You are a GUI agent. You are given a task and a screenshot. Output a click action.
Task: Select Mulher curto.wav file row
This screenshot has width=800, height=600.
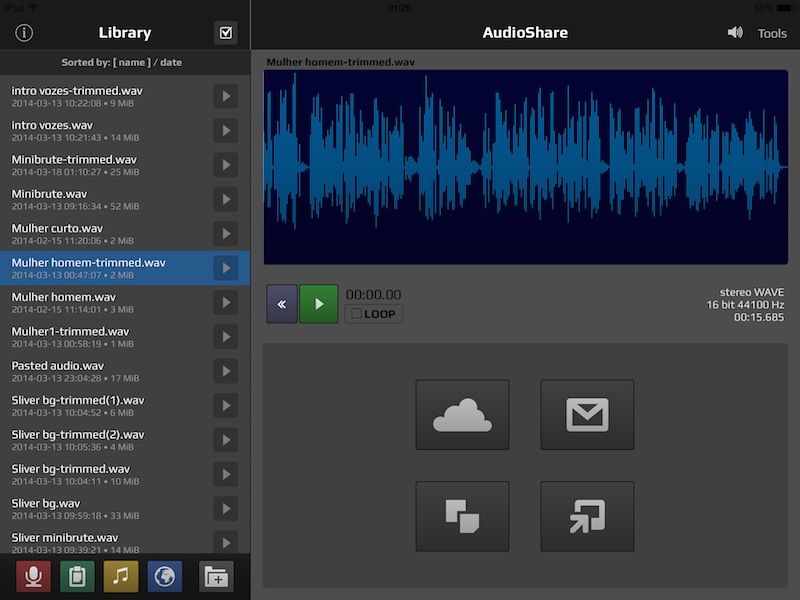(x=125, y=234)
